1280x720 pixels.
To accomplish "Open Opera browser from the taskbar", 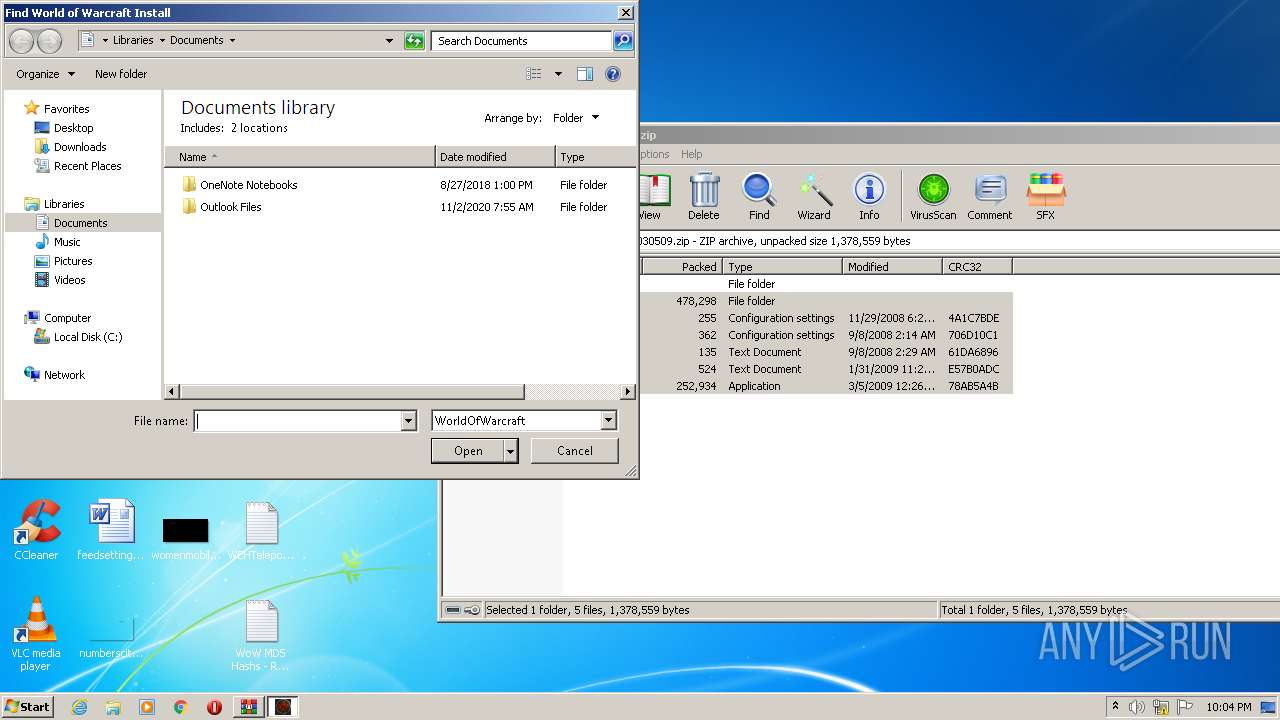I will 214,707.
